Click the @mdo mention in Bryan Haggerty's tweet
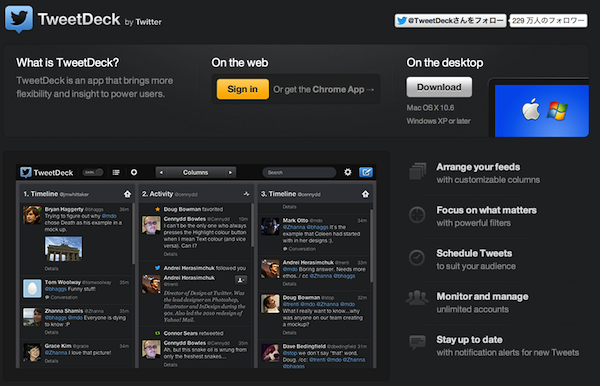The height and width of the screenshot is (386, 600). point(109,216)
